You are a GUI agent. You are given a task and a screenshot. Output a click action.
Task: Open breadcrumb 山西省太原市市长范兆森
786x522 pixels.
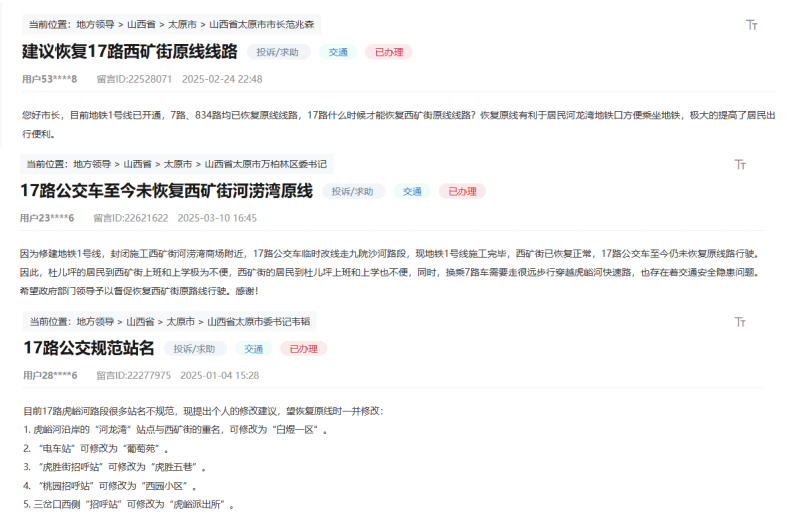262,22
